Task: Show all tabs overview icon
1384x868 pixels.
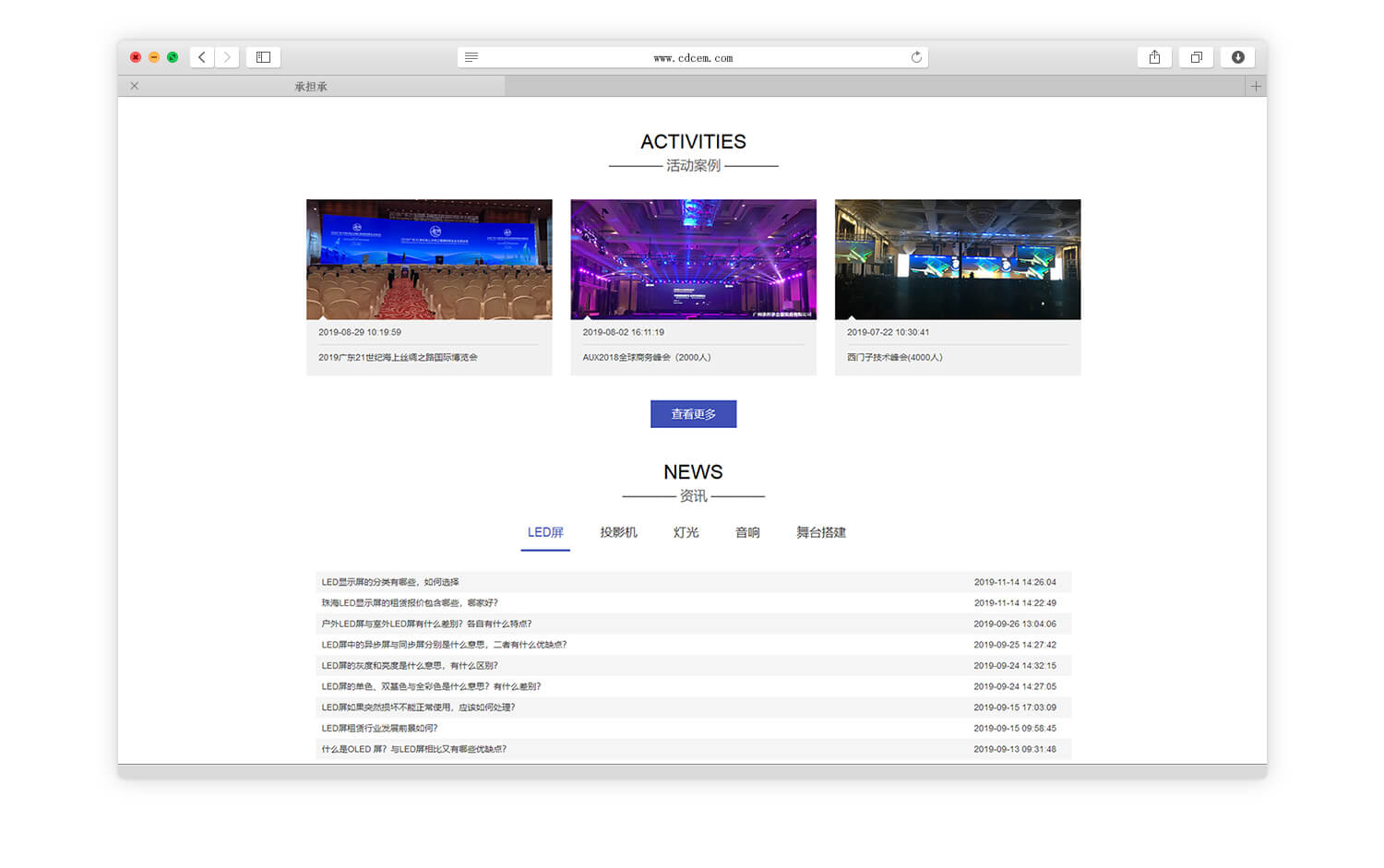Action: (1196, 57)
